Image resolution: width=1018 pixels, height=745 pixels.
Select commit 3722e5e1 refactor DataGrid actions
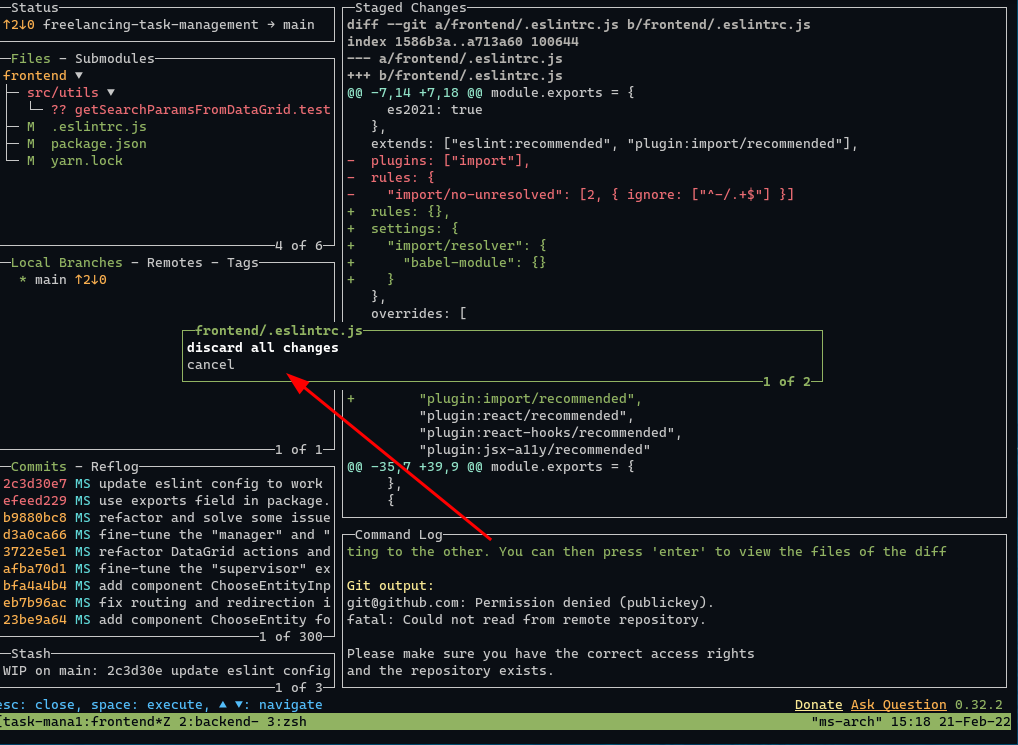(166, 552)
